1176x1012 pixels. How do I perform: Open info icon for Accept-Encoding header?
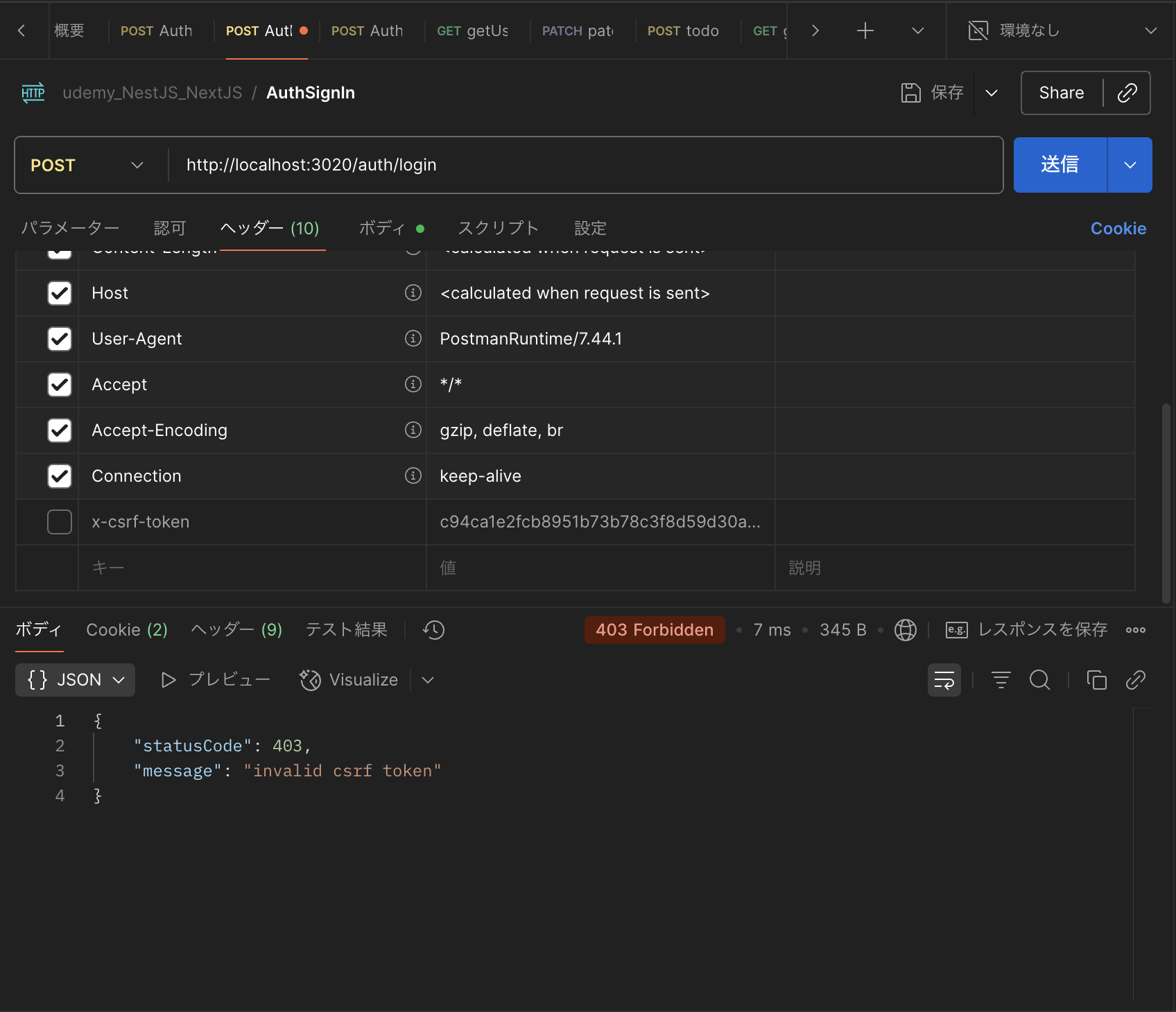pyautogui.click(x=413, y=430)
